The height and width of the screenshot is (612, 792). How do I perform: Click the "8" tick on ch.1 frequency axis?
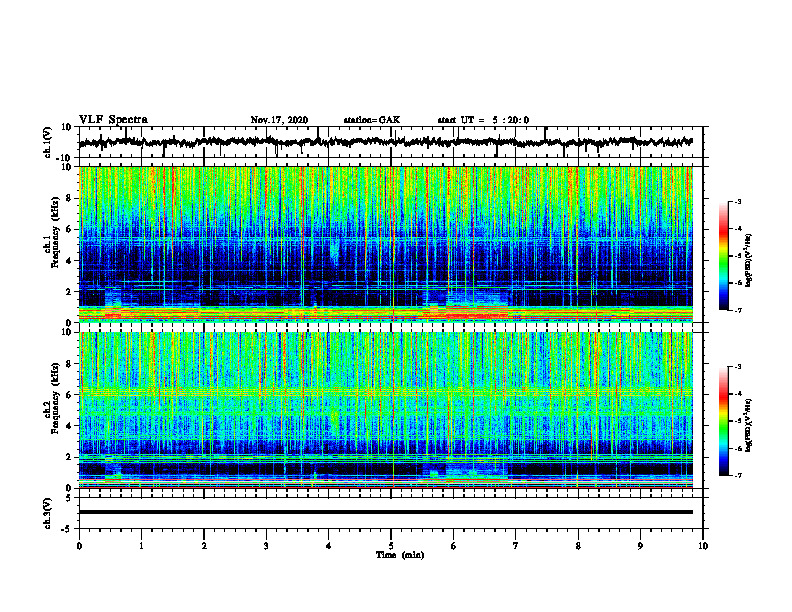coord(70,198)
